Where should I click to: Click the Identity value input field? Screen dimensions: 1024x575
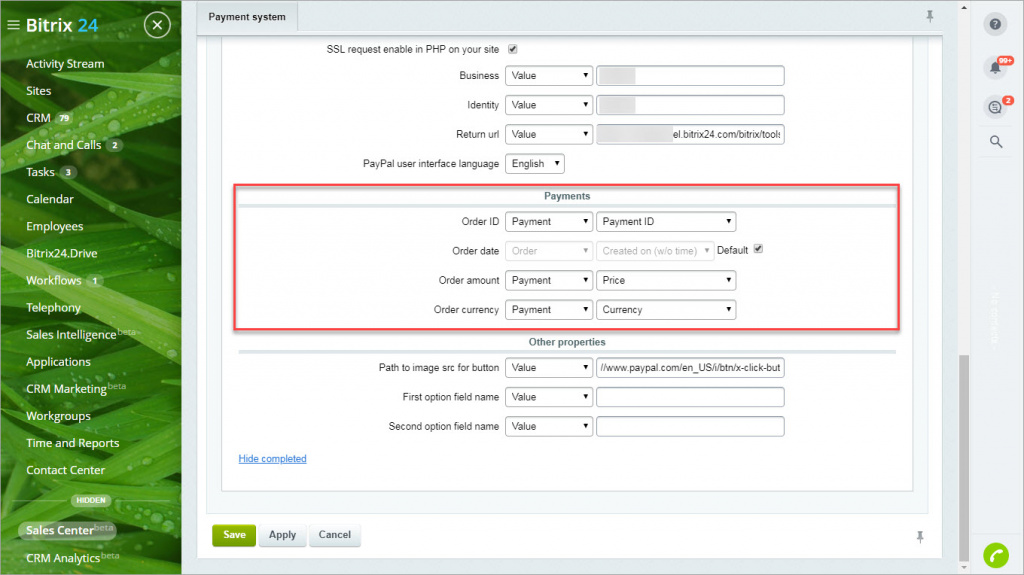(690, 105)
